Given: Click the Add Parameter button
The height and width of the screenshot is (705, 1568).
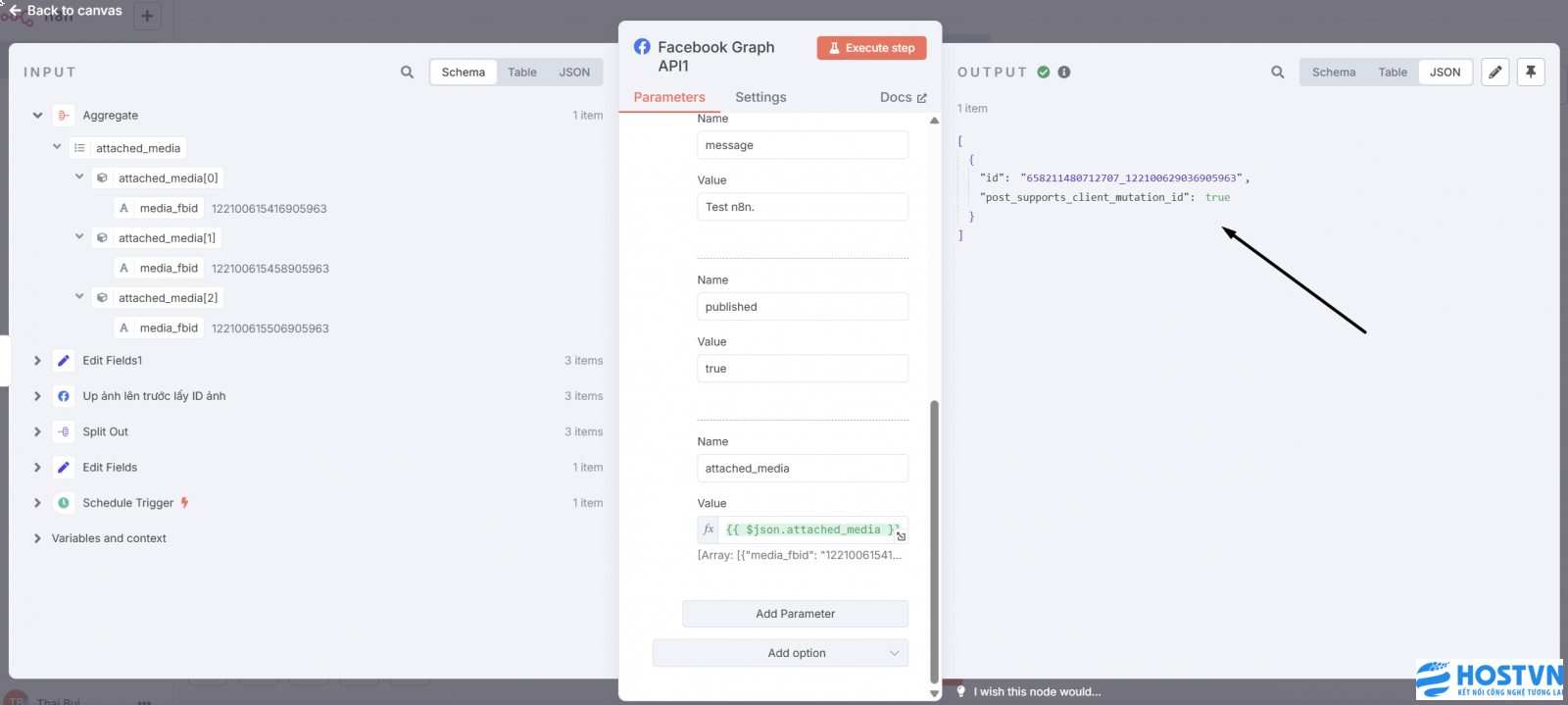Looking at the screenshot, I should tap(795, 614).
